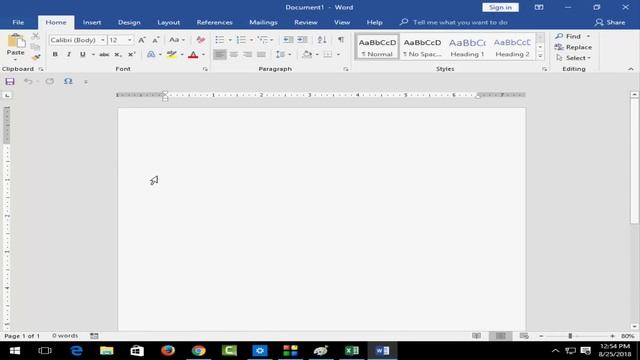
Task: Apply paragraph borders grid icon
Action: [328, 54]
